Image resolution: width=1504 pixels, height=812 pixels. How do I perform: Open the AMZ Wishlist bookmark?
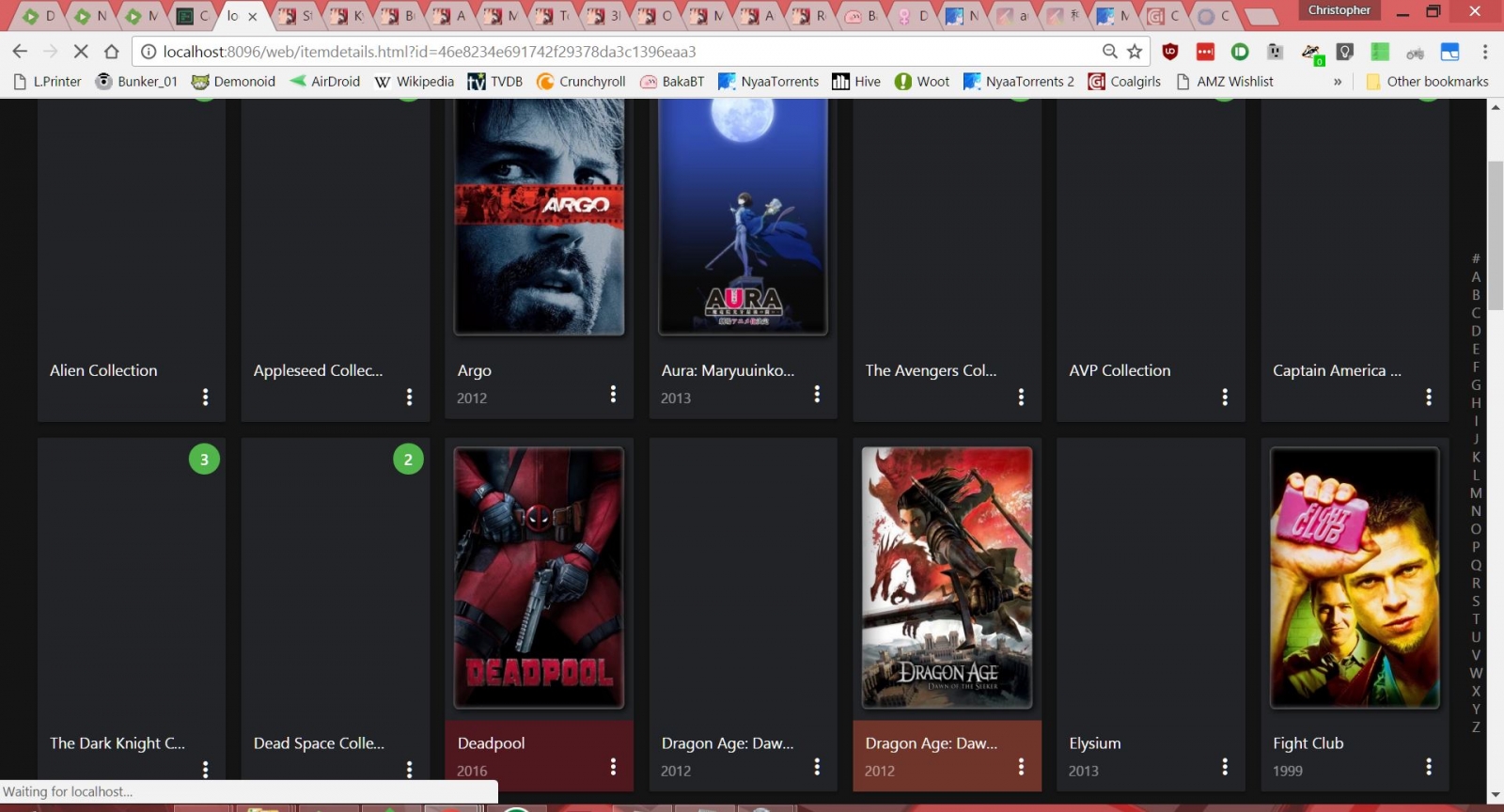tap(1225, 82)
